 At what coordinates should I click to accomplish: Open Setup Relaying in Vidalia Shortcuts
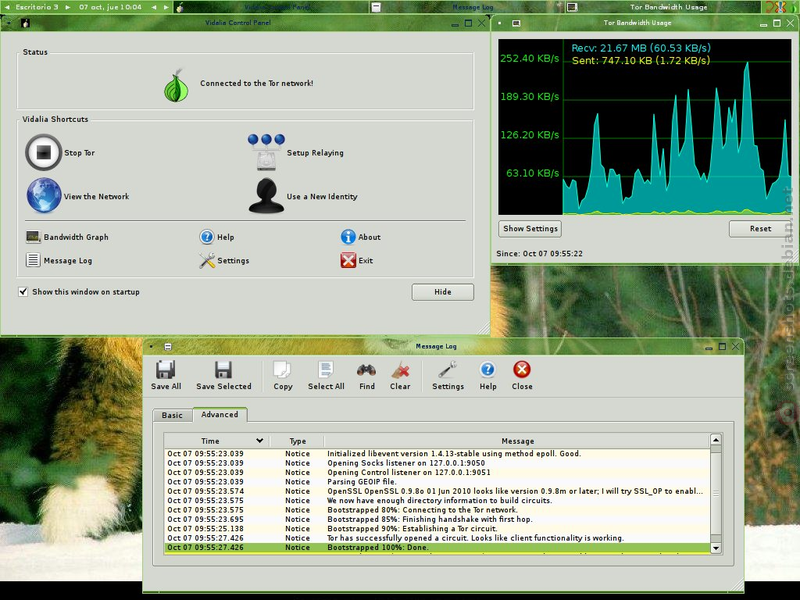296,153
